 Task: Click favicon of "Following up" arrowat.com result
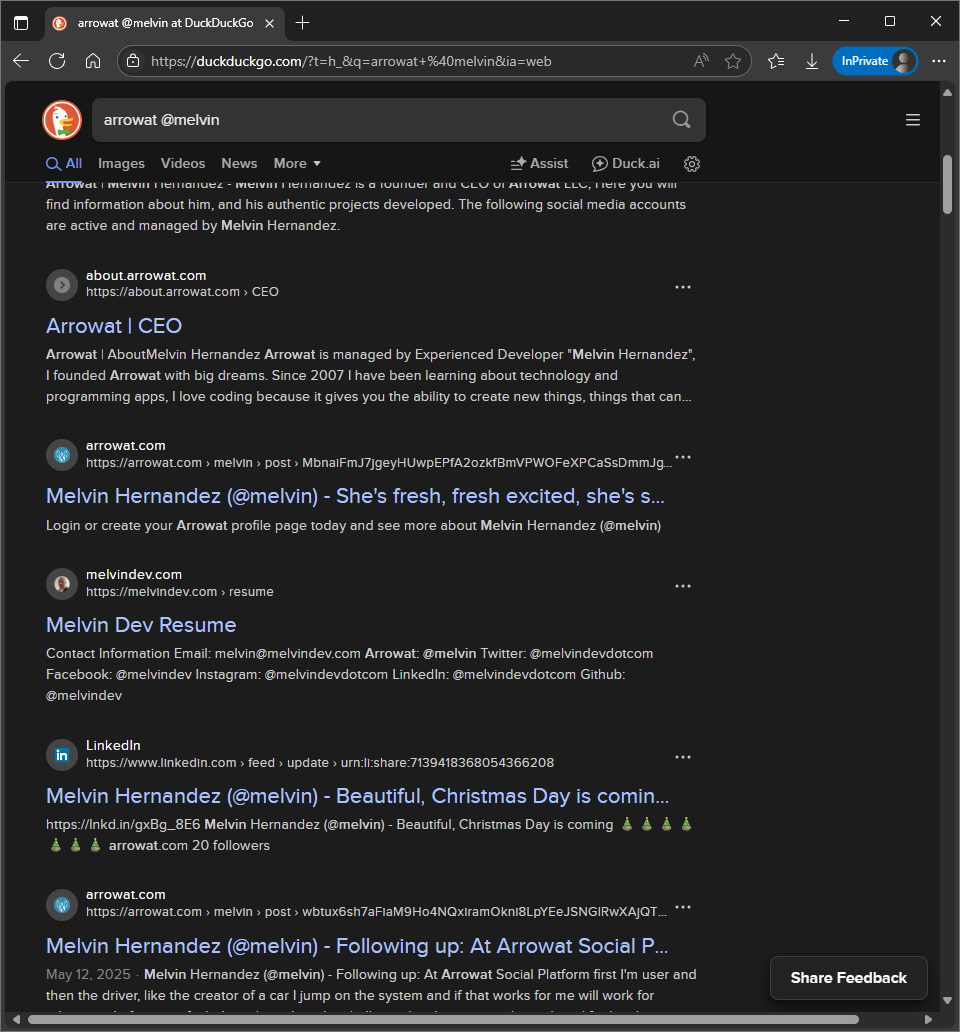(x=62, y=905)
